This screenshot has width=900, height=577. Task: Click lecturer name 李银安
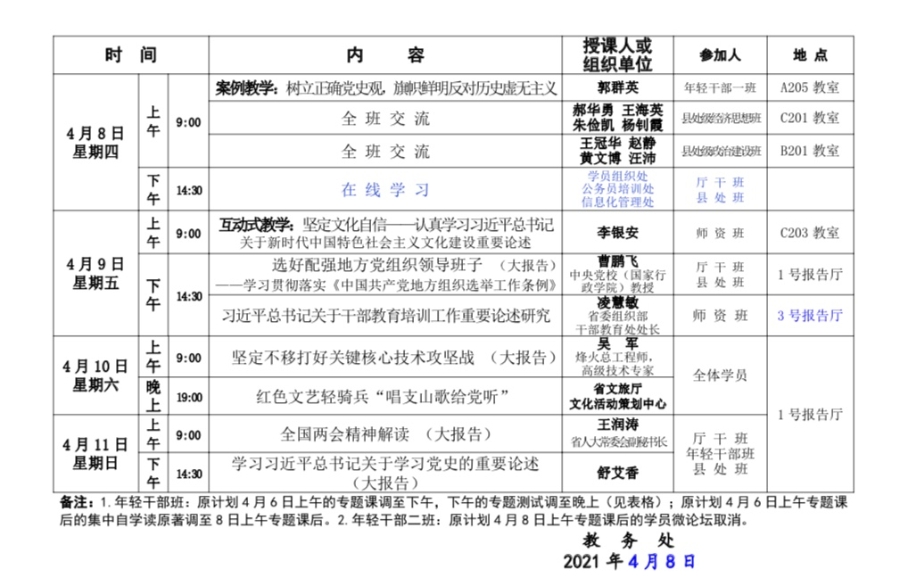pyautogui.click(x=617, y=232)
